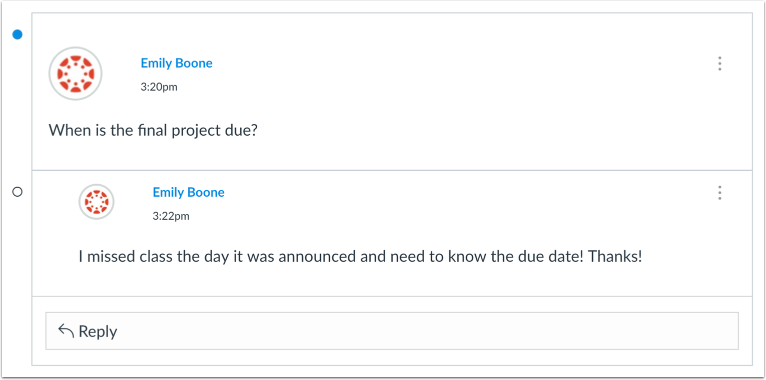The width and height of the screenshot is (766, 380).
Task: Click the curved Reply arrow icon
Action: pos(66,331)
